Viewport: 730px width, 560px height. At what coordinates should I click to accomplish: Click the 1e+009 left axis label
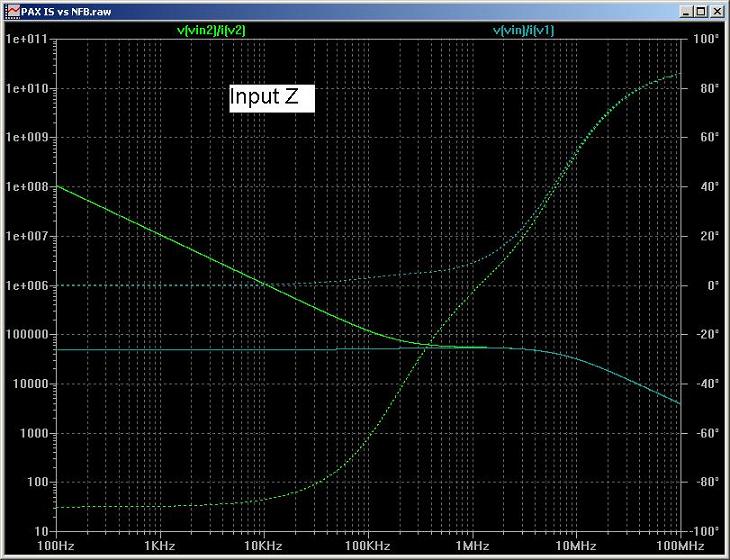click(27, 137)
